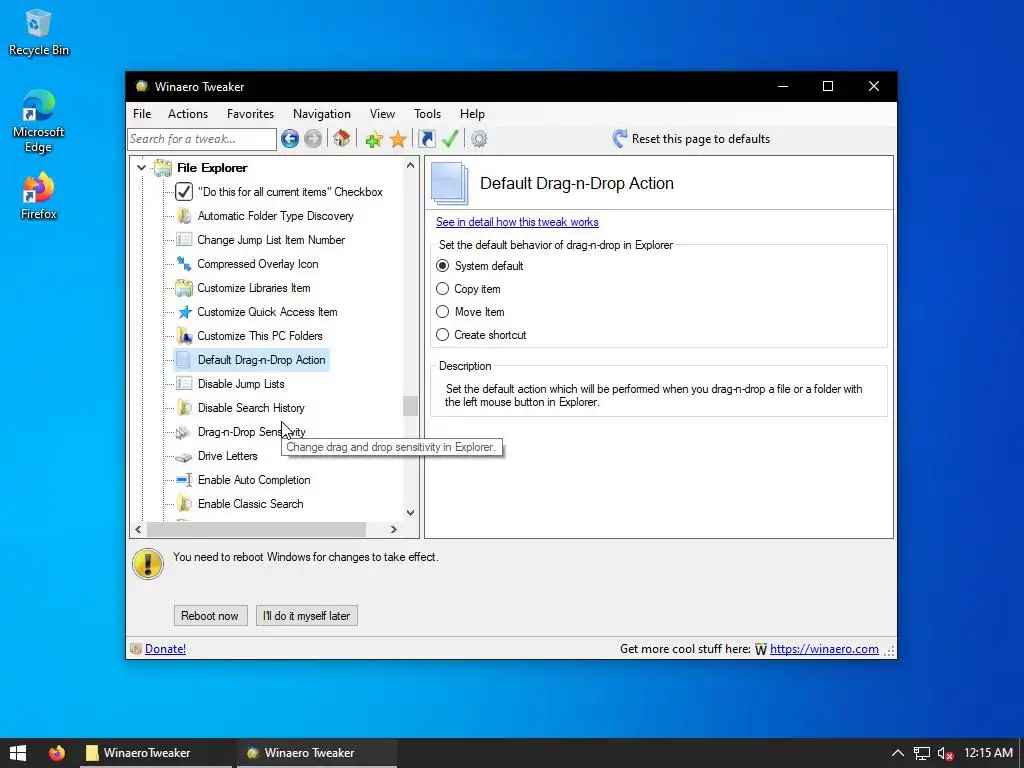Open favorites with the gold star icon

[x=398, y=138]
